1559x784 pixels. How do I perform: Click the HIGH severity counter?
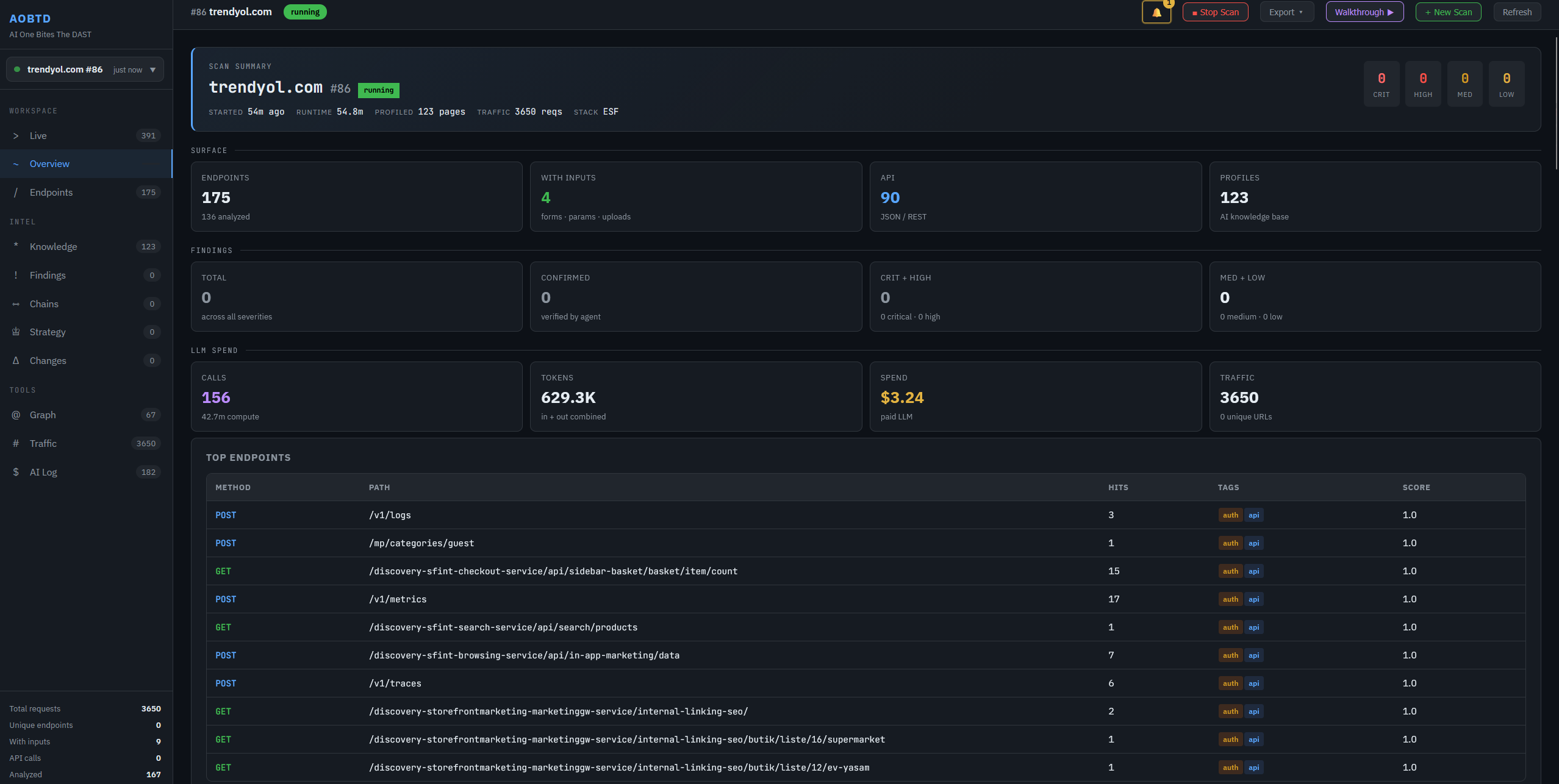(x=1423, y=84)
